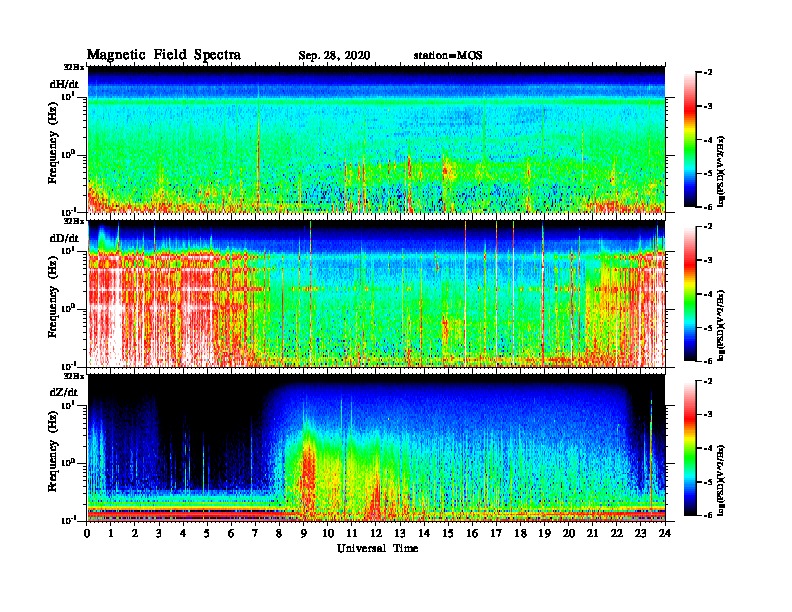Click the x-axis tick label "0"

point(87,534)
